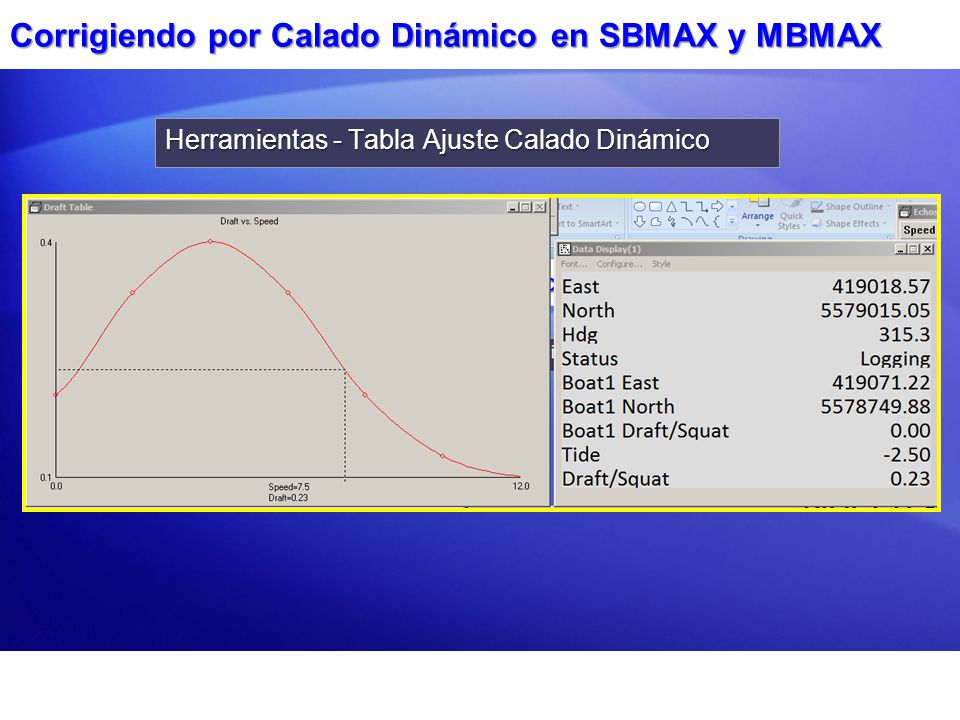Select the scribble shape
This screenshot has height=720, width=960.
[x=672, y=222]
